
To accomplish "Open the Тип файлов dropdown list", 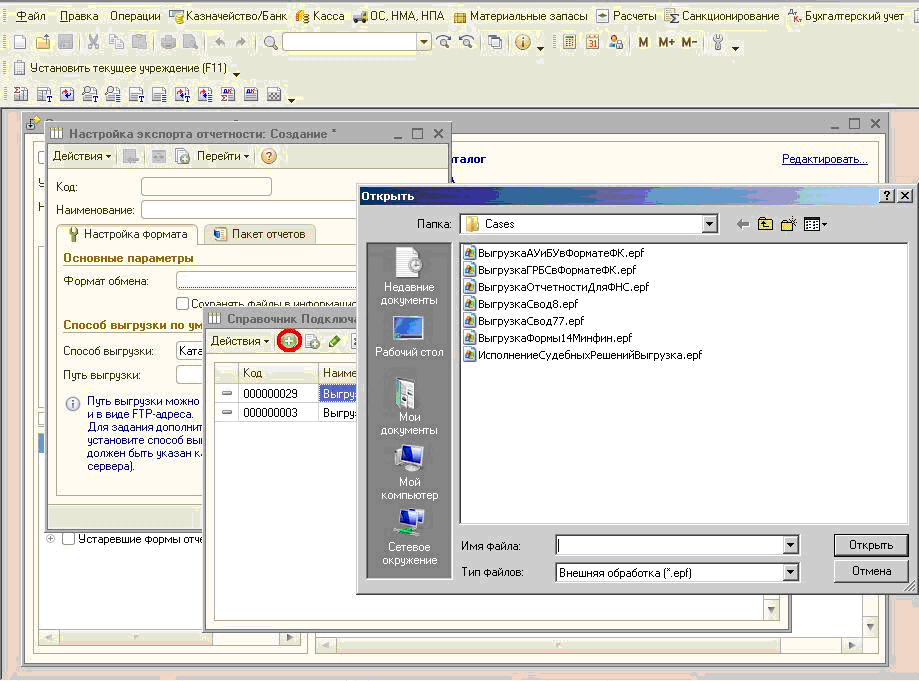I will pos(791,573).
